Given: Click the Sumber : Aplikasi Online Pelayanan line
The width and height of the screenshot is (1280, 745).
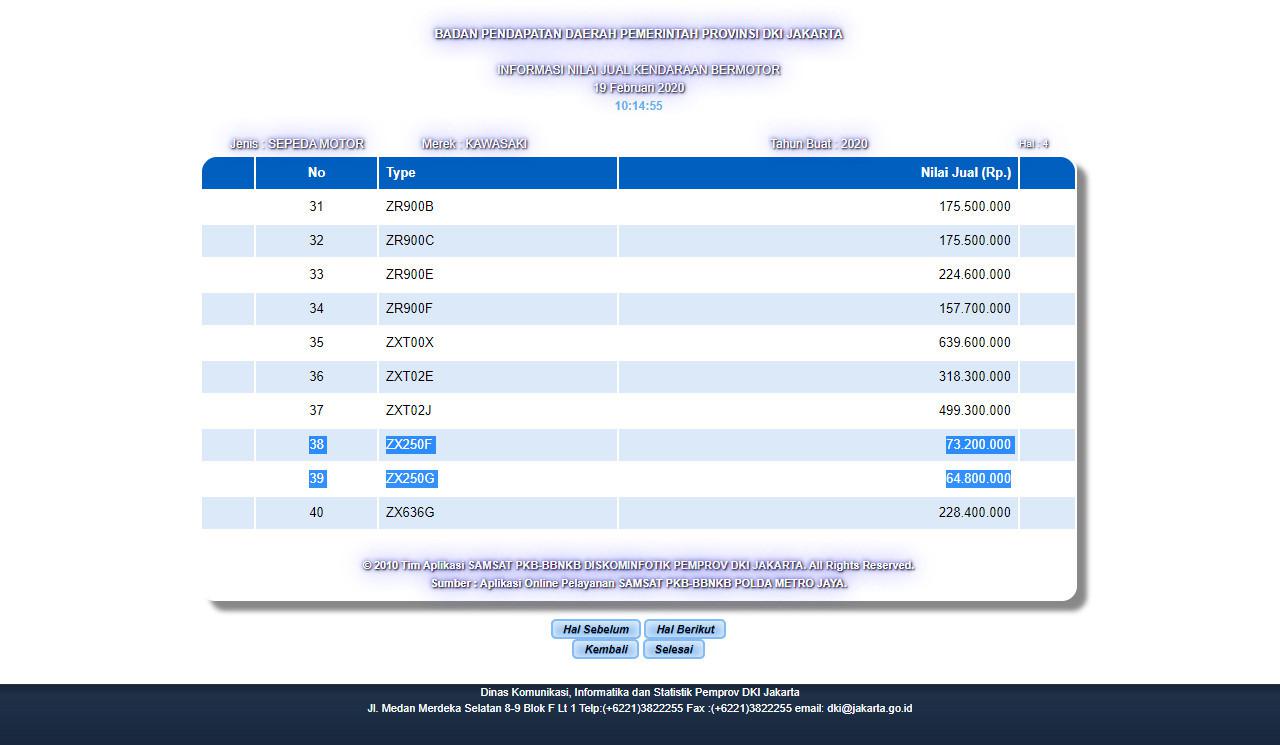Looking at the screenshot, I should [639, 584].
